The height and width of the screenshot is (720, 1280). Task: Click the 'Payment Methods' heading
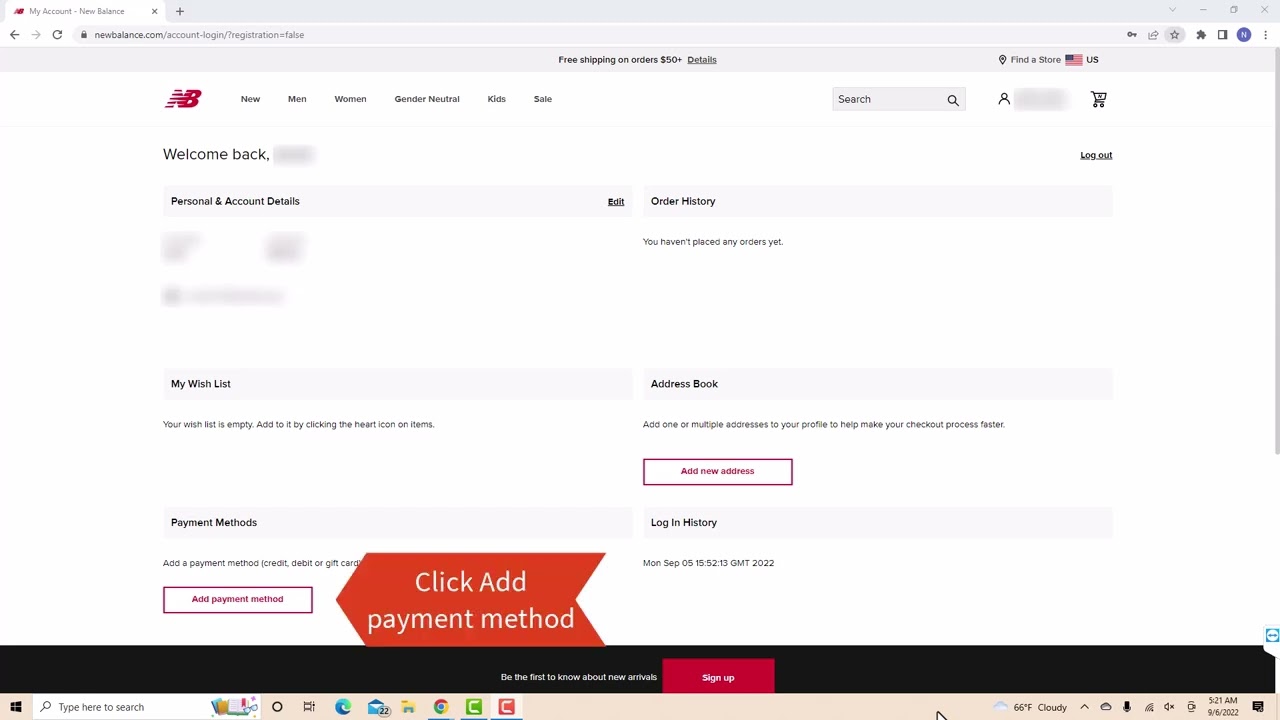214,522
